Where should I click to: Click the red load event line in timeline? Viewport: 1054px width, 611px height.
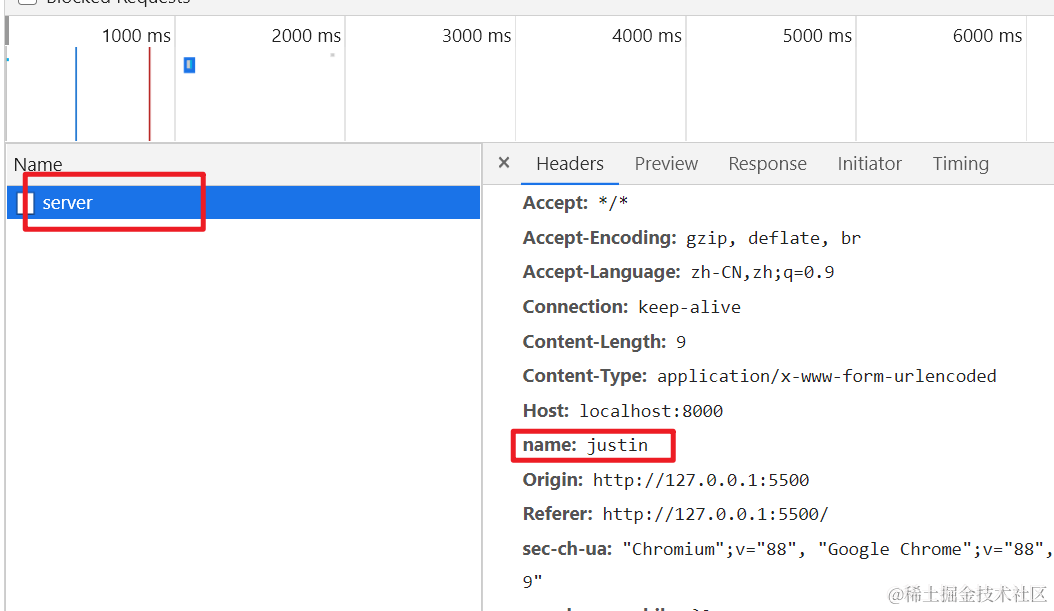click(x=149, y=94)
